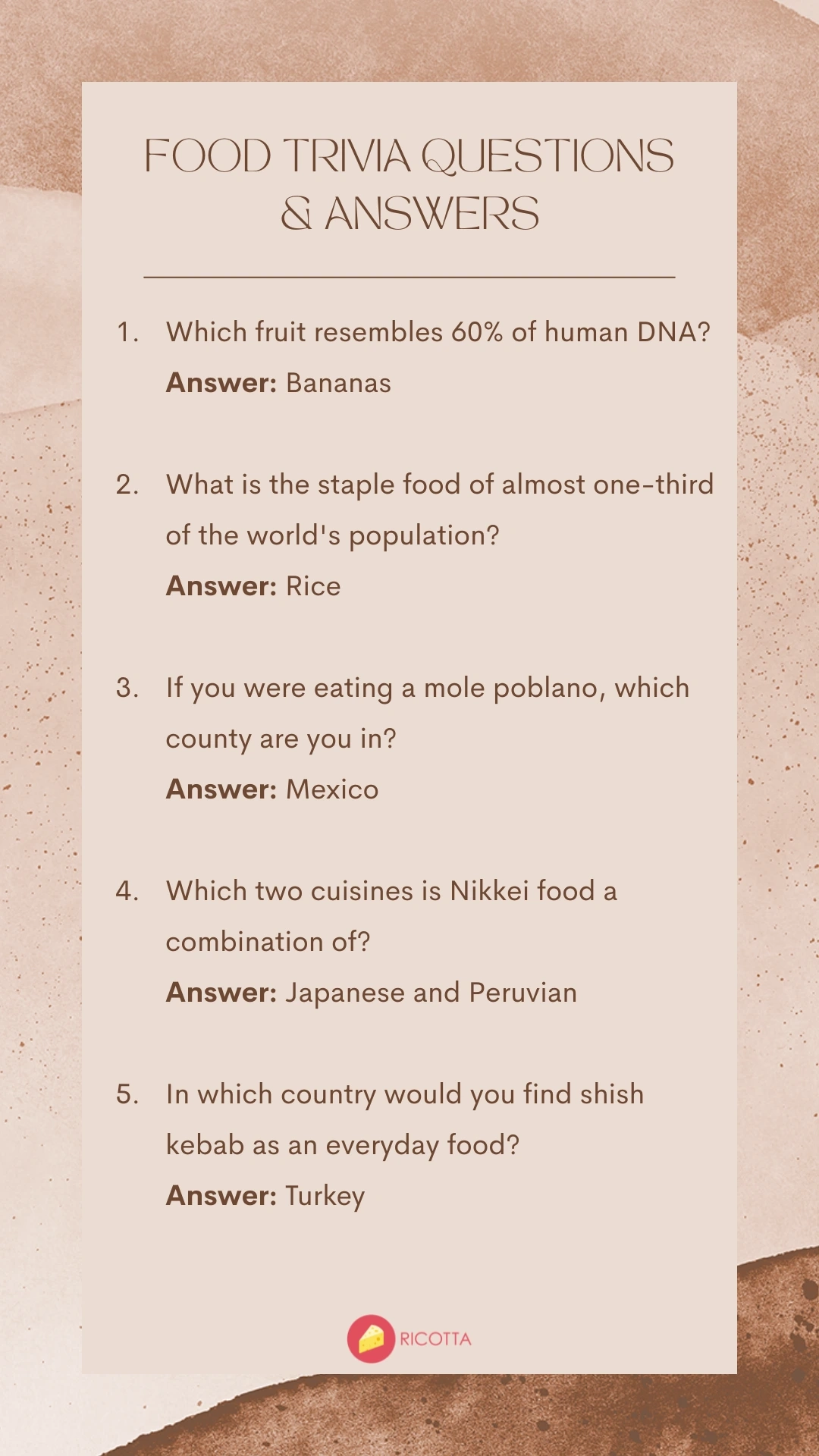Click the "& Answers" heading line
819x1456 pixels.
tap(409, 214)
